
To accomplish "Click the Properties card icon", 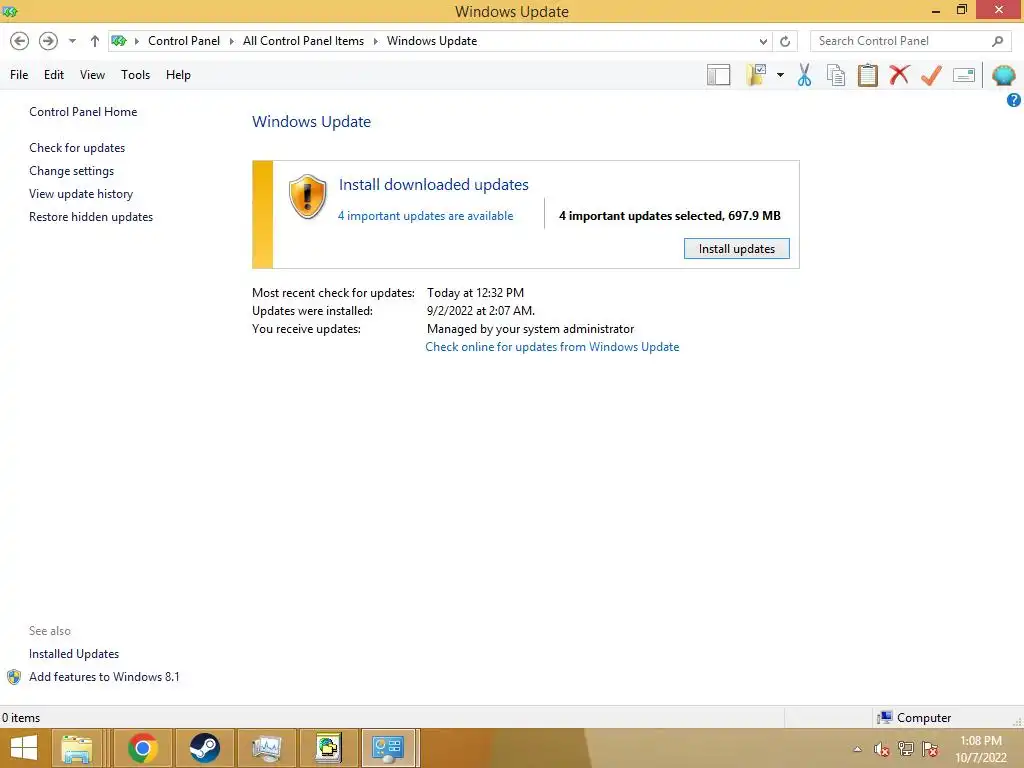I will (x=964, y=75).
